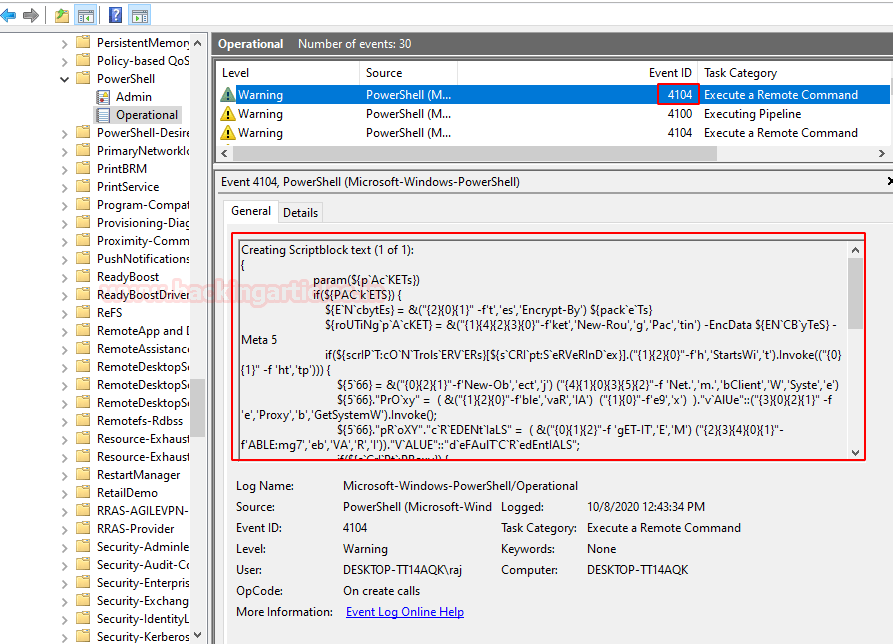Screen dimensions: 893x644
Task: Select the Admin log under PowerShell
Action: coord(133,97)
